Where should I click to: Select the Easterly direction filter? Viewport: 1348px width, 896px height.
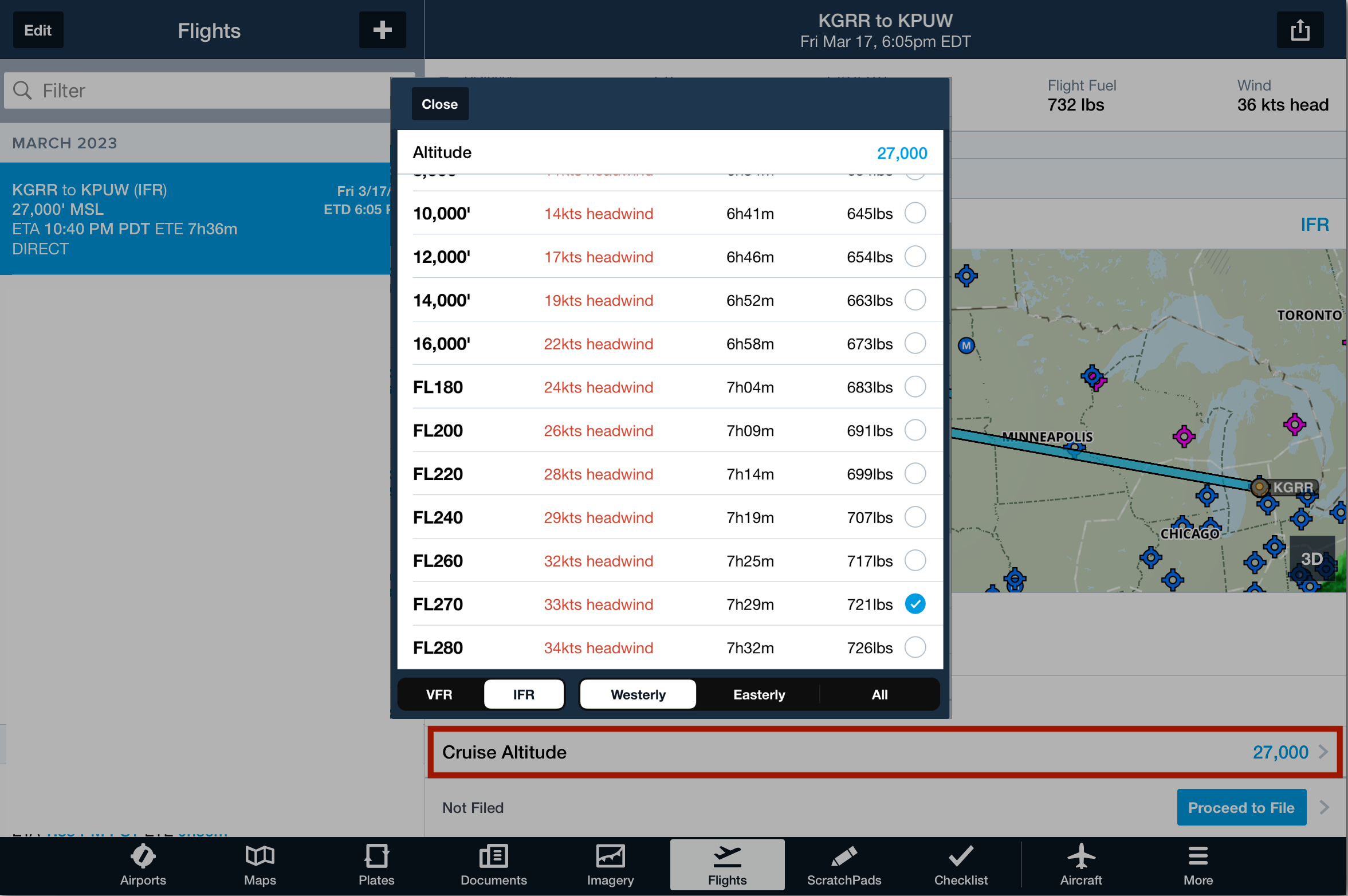coord(759,694)
